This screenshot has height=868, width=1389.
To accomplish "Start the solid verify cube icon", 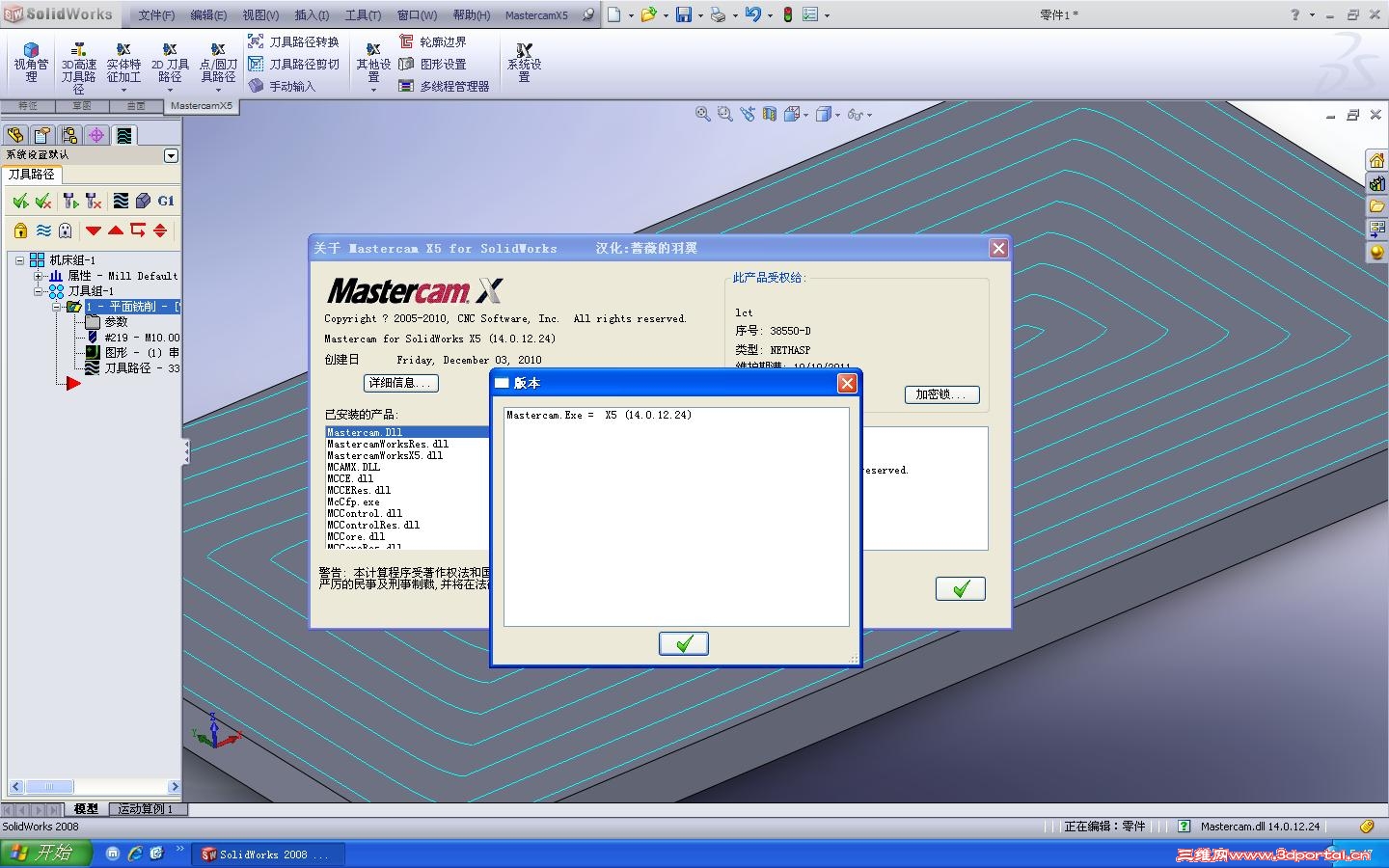I will click(143, 201).
